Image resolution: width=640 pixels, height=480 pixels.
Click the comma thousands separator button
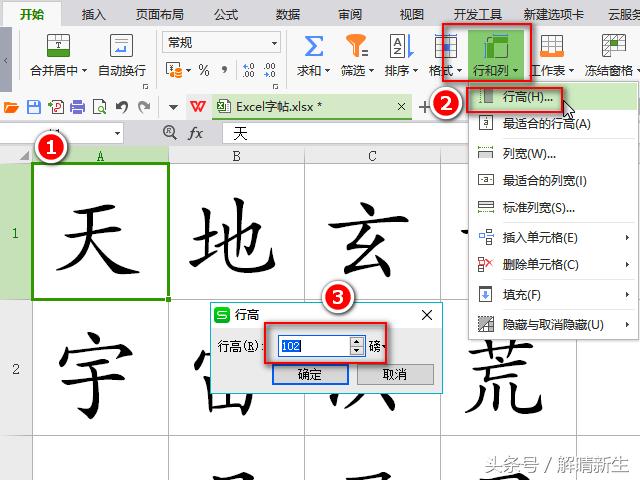(224, 70)
